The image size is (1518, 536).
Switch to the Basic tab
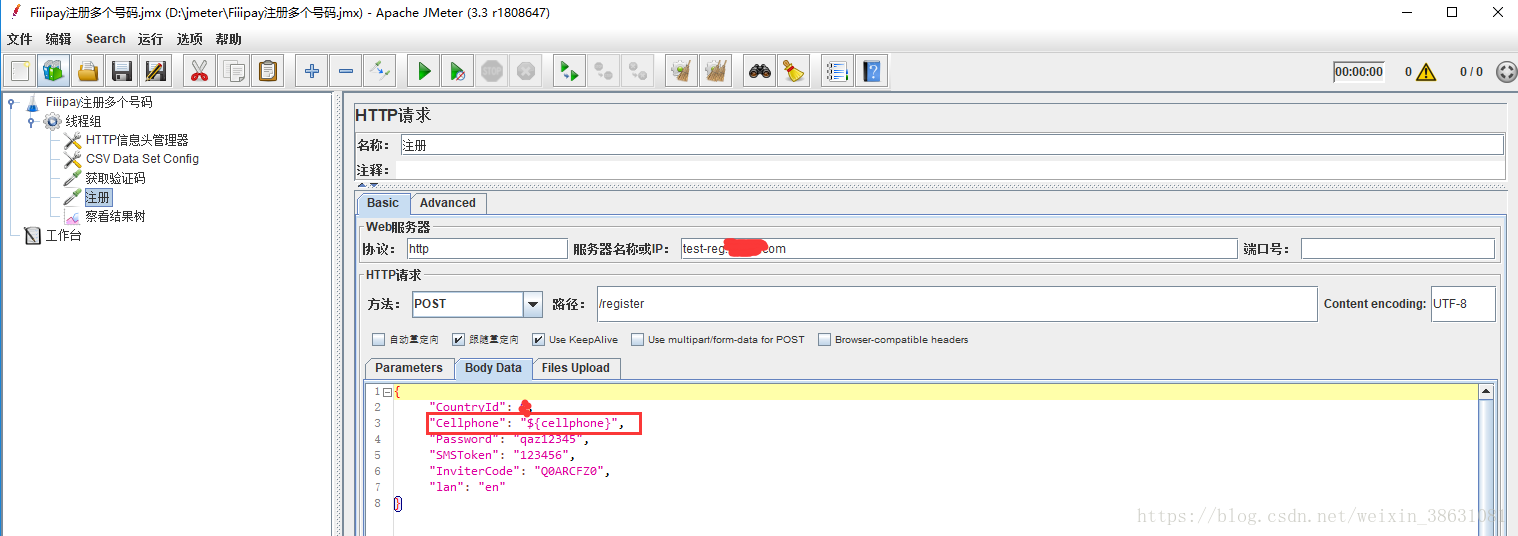pyautogui.click(x=383, y=203)
